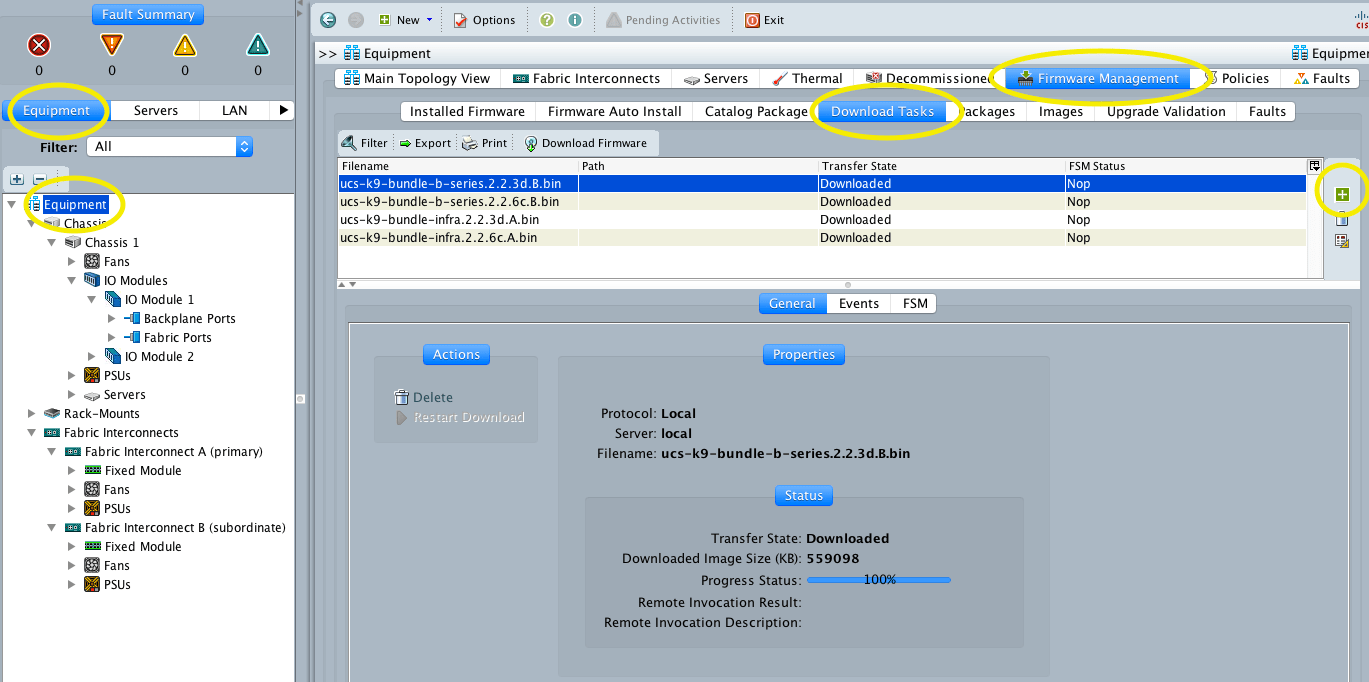Click the Fault Summary button
Screen dimensions: 1369x682
tap(147, 14)
